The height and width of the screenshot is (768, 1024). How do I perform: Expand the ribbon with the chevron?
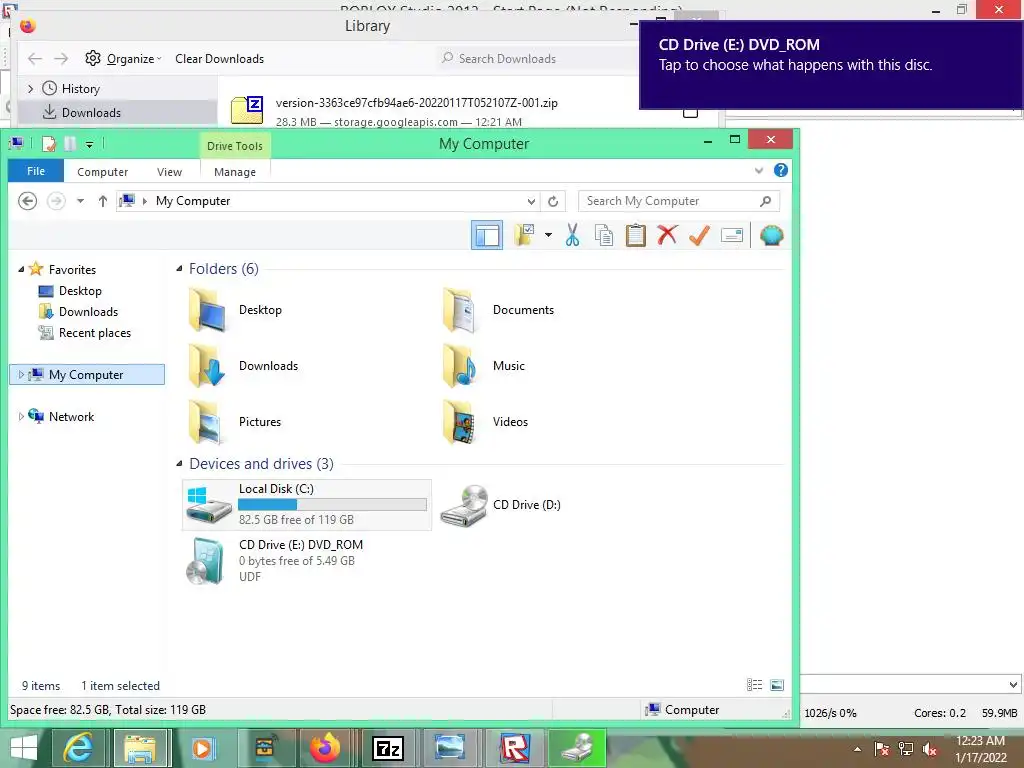[759, 170]
